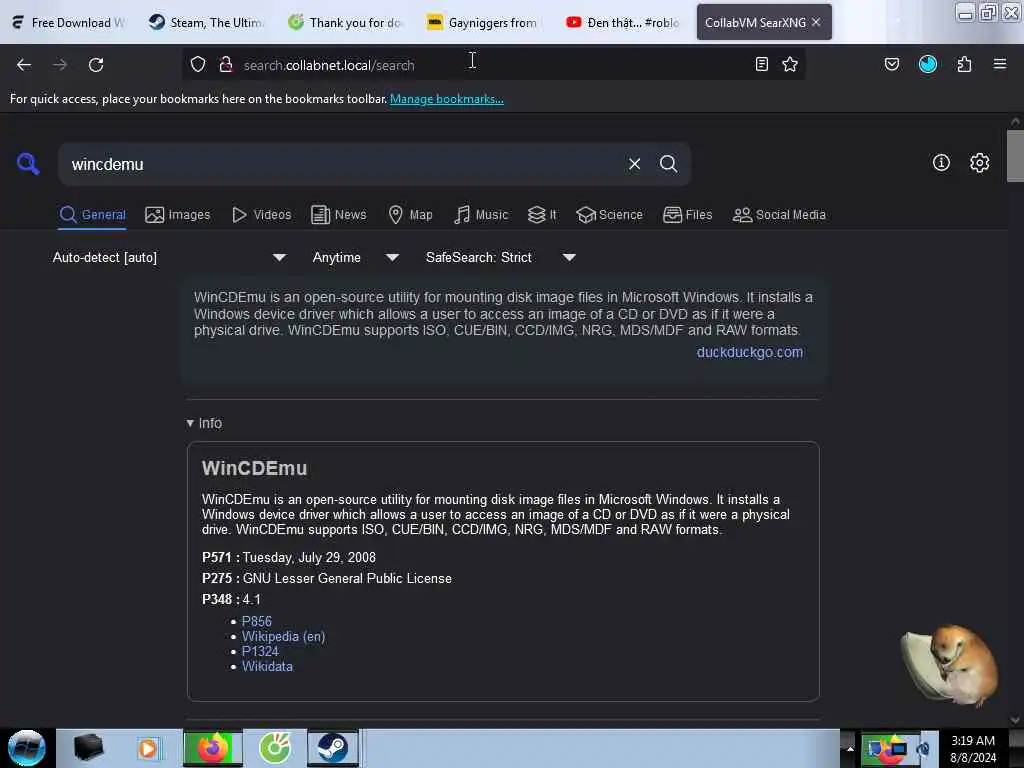Open the duckduckgo.com source link
Screen dimensions: 1024x768
tap(750, 352)
